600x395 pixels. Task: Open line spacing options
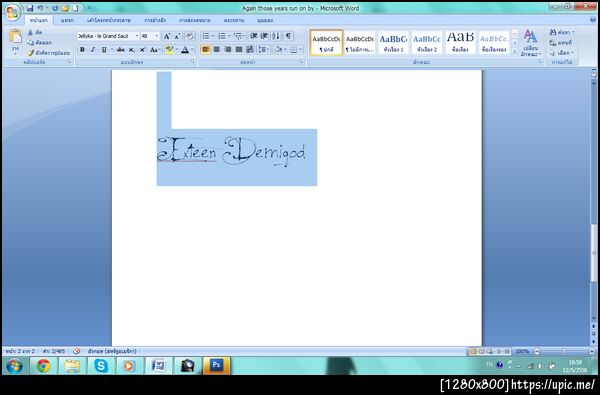coord(263,50)
